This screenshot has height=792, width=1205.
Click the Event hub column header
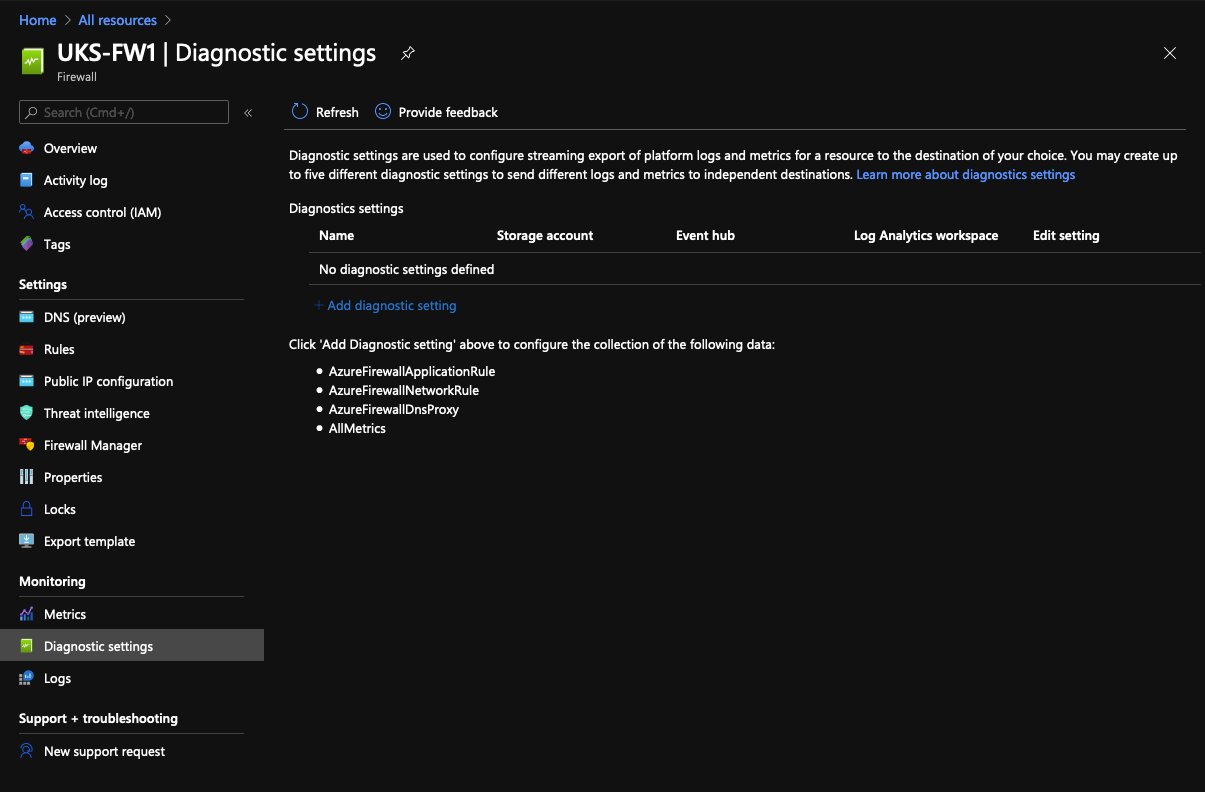pos(705,235)
